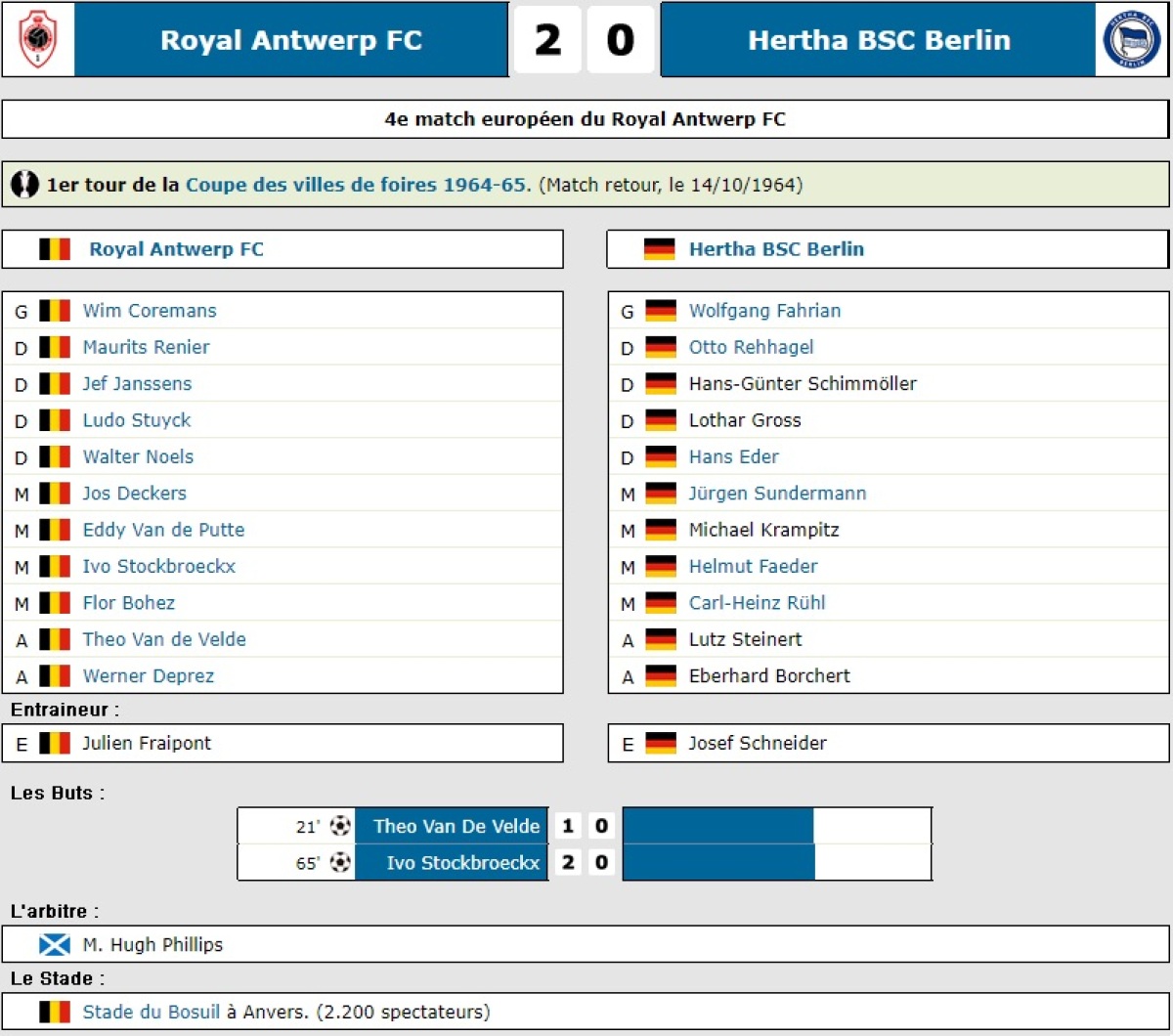
Task: Click the Royal Antwerp FC club crest
Action: click(39, 39)
